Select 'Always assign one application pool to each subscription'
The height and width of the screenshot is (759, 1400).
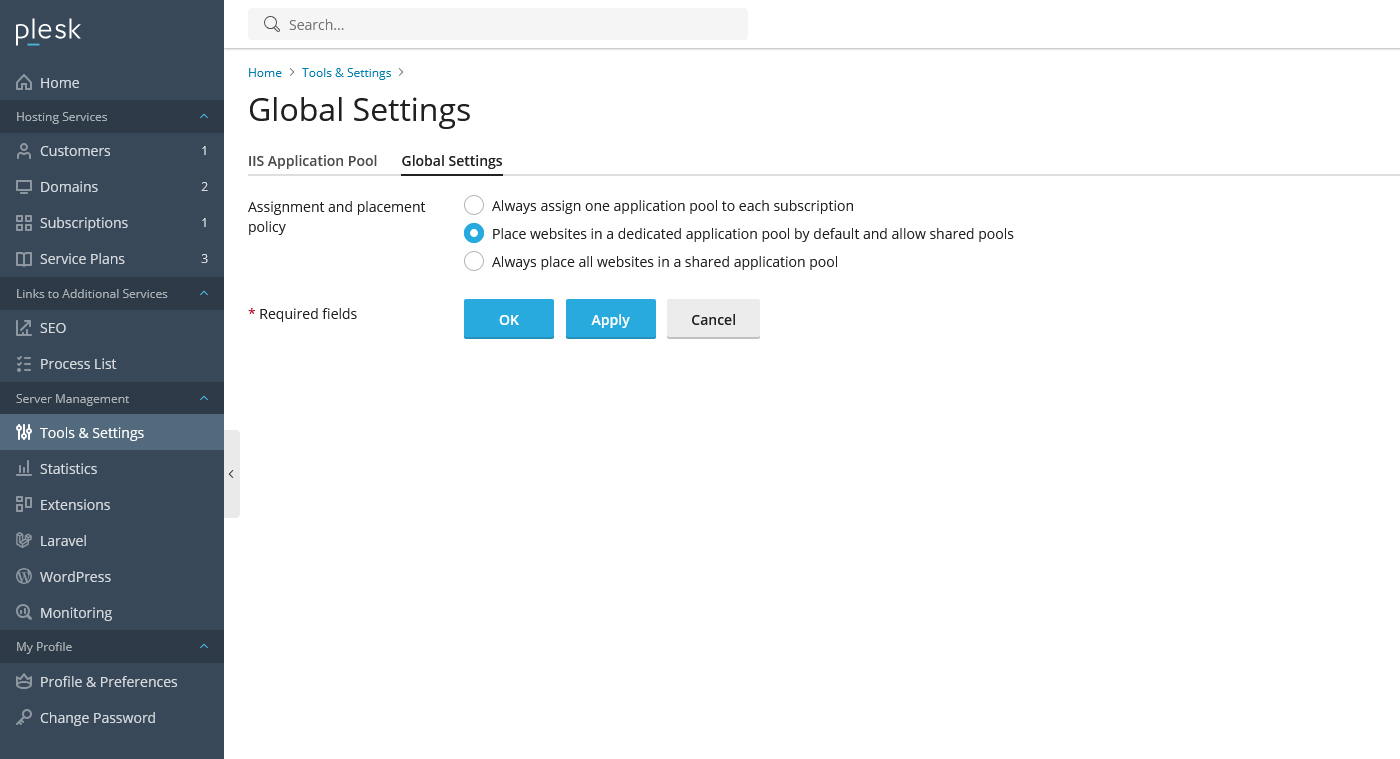click(473, 205)
